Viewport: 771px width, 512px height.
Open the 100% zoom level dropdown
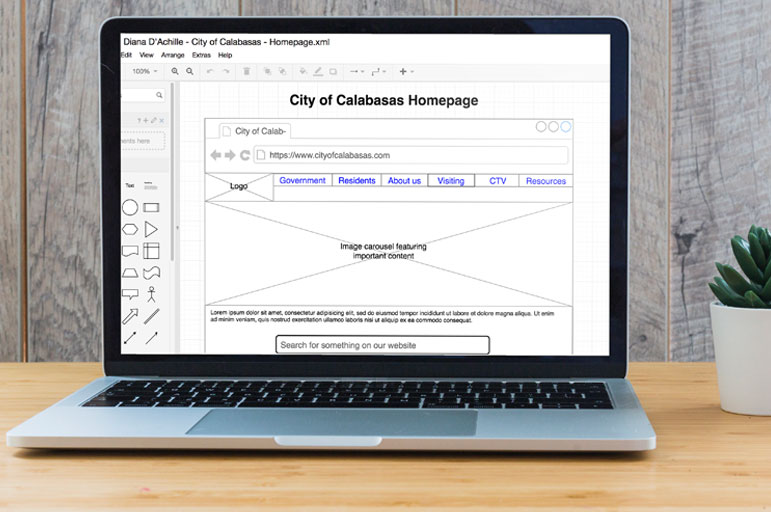coord(145,72)
